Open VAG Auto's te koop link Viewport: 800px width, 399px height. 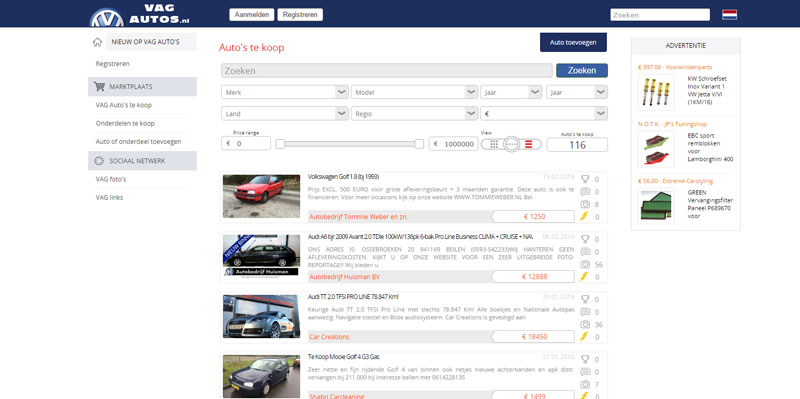[123, 105]
